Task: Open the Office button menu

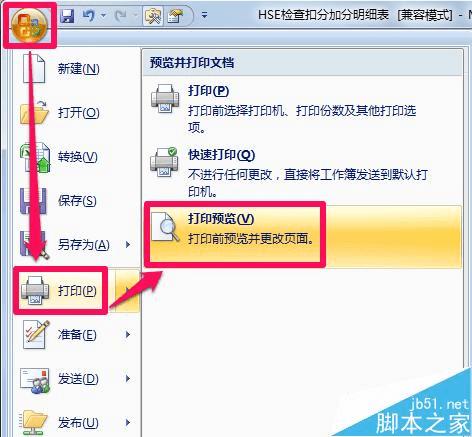Action: click(x=29, y=25)
